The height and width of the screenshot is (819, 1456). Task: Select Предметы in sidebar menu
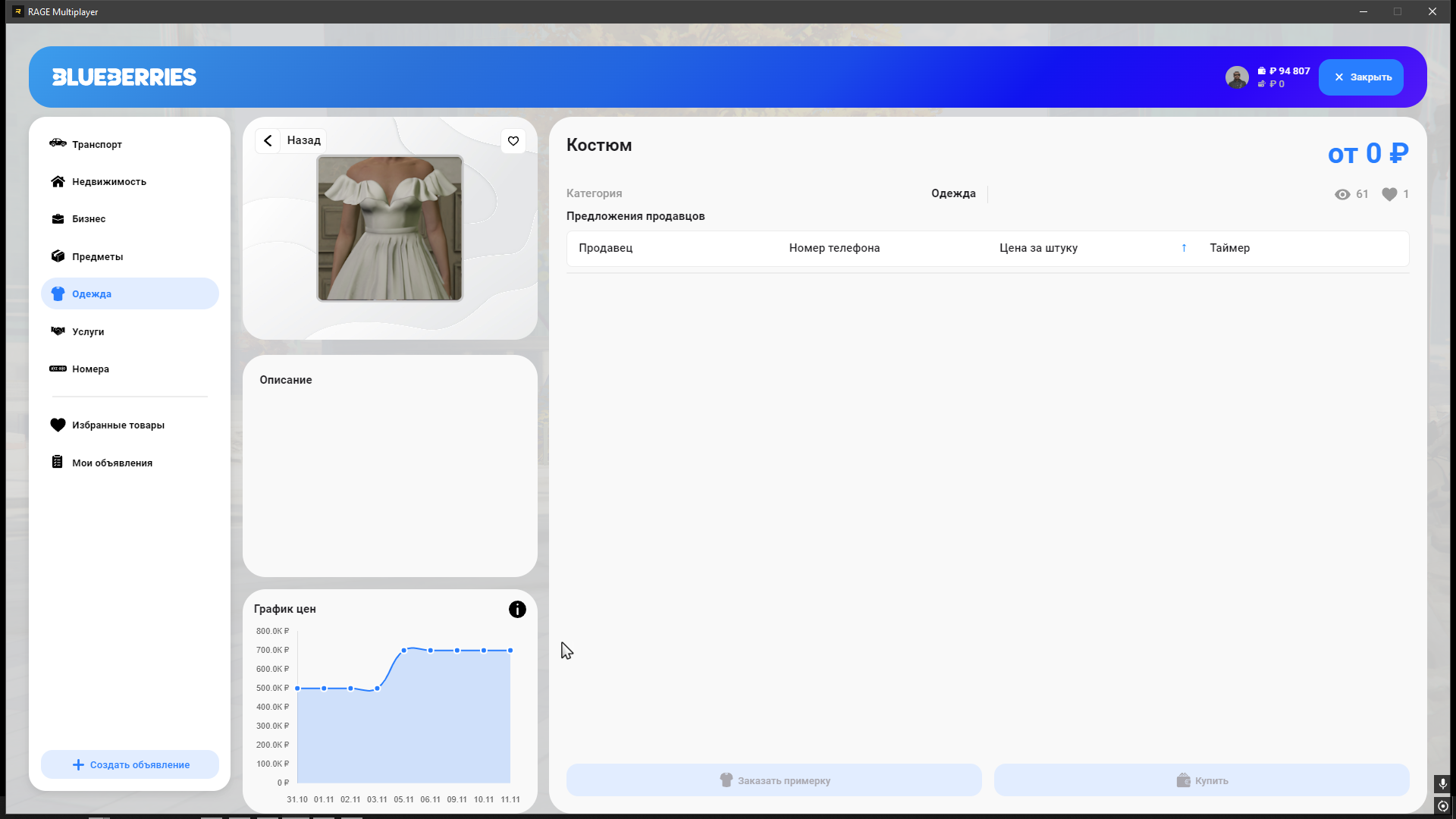[97, 257]
